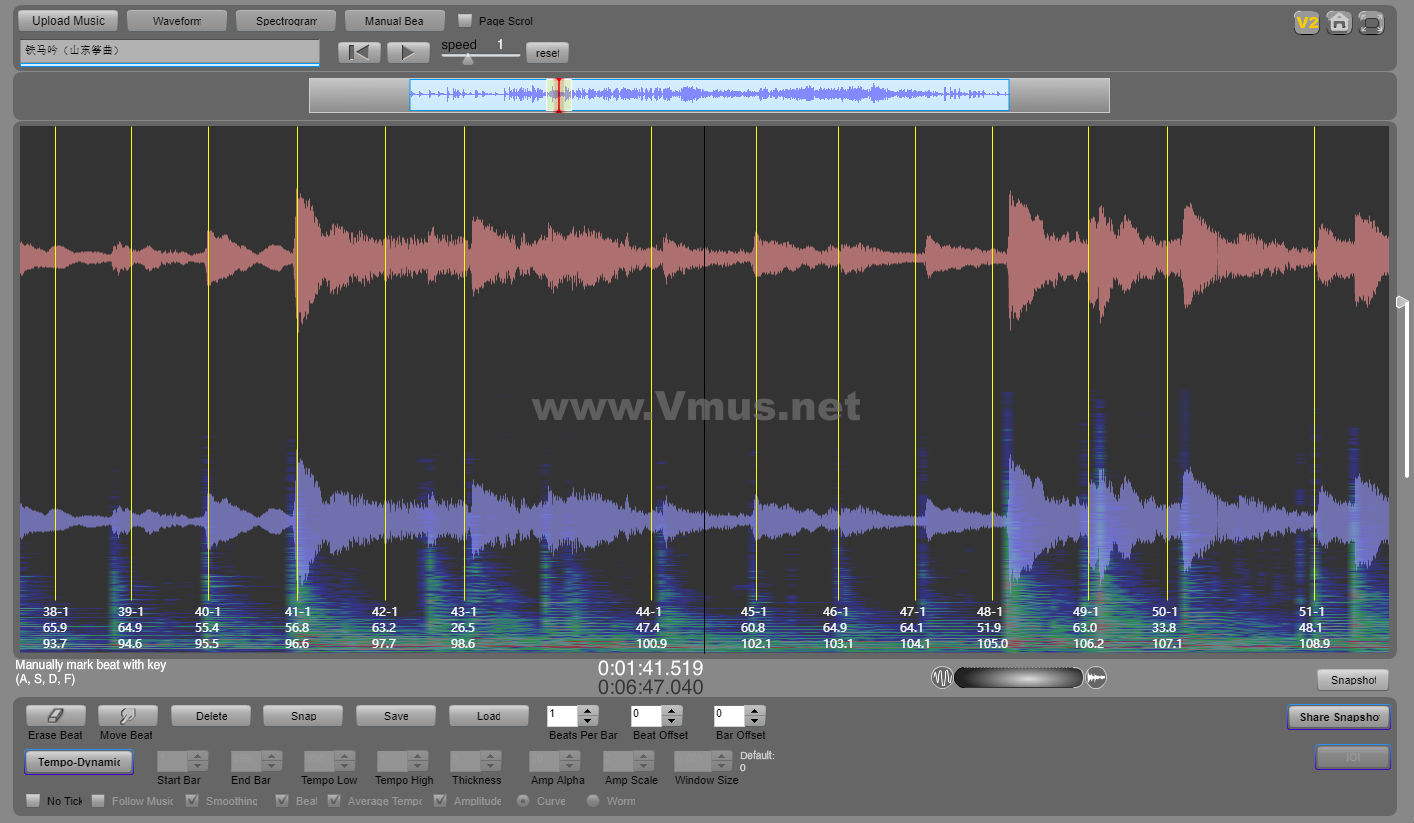Viewport: 1414px width, 823px height.
Task: Rewind to start with skip-back button
Action: tap(359, 53)
